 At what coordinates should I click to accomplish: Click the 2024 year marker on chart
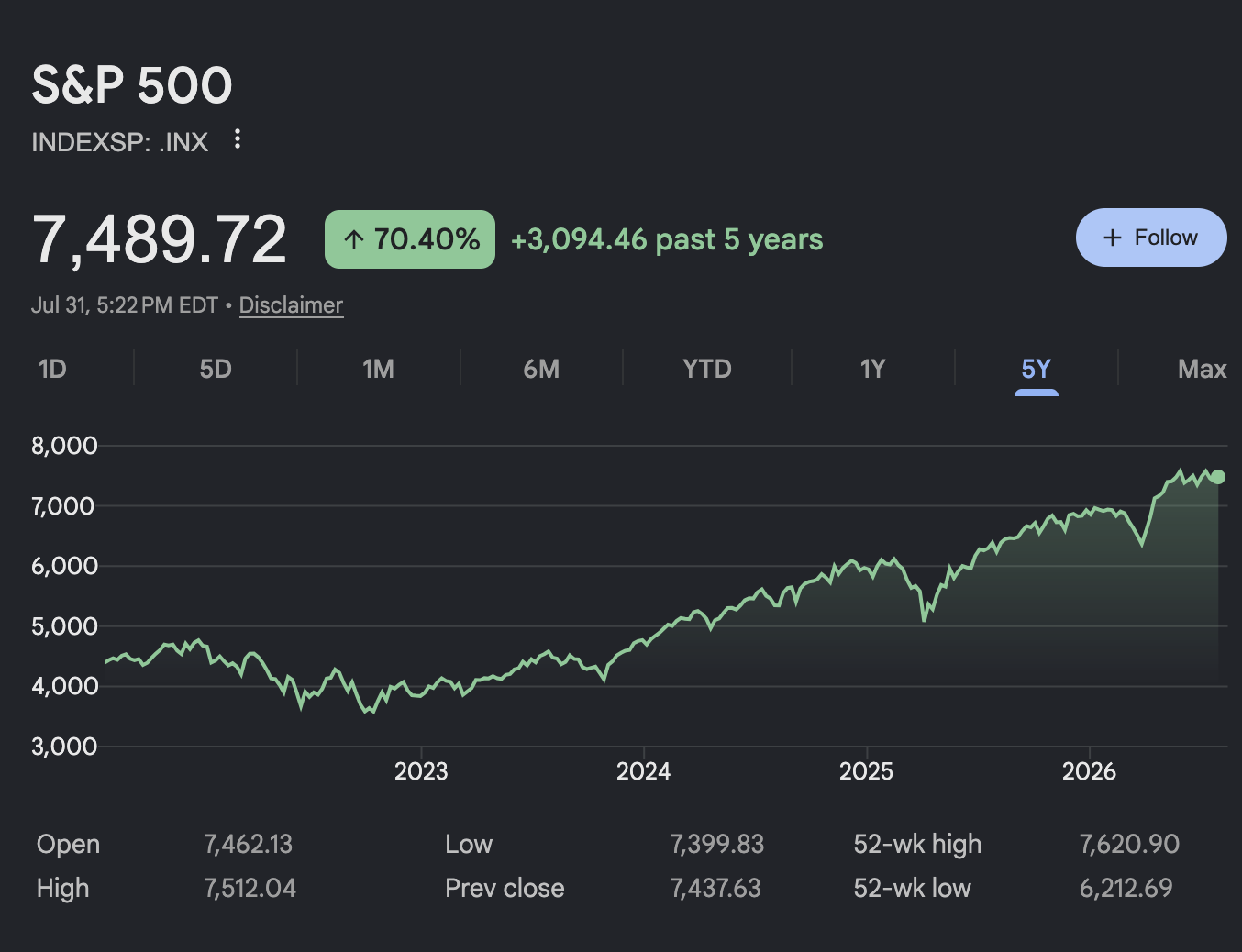tap(643, 770)
